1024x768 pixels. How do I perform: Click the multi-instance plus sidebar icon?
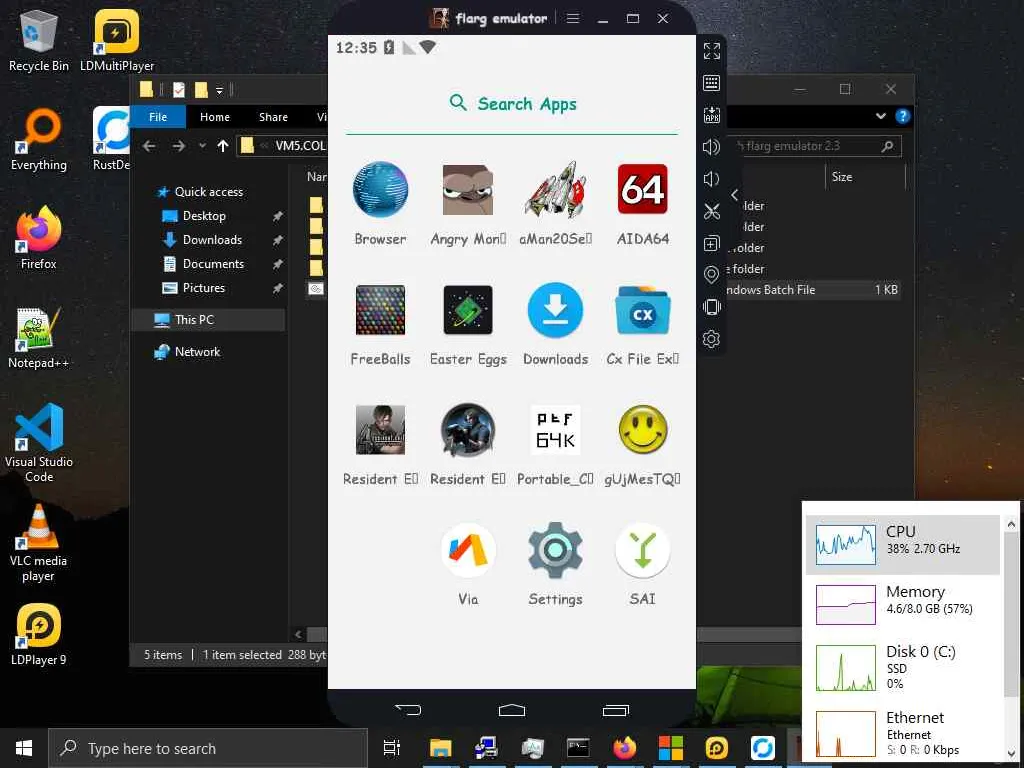[712, 243]
